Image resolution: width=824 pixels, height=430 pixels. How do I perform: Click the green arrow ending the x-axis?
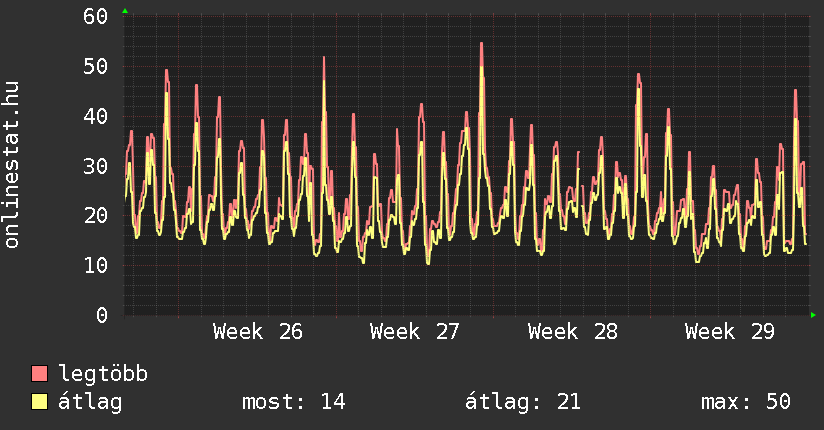pyautogui.click(x=813, y=315)
